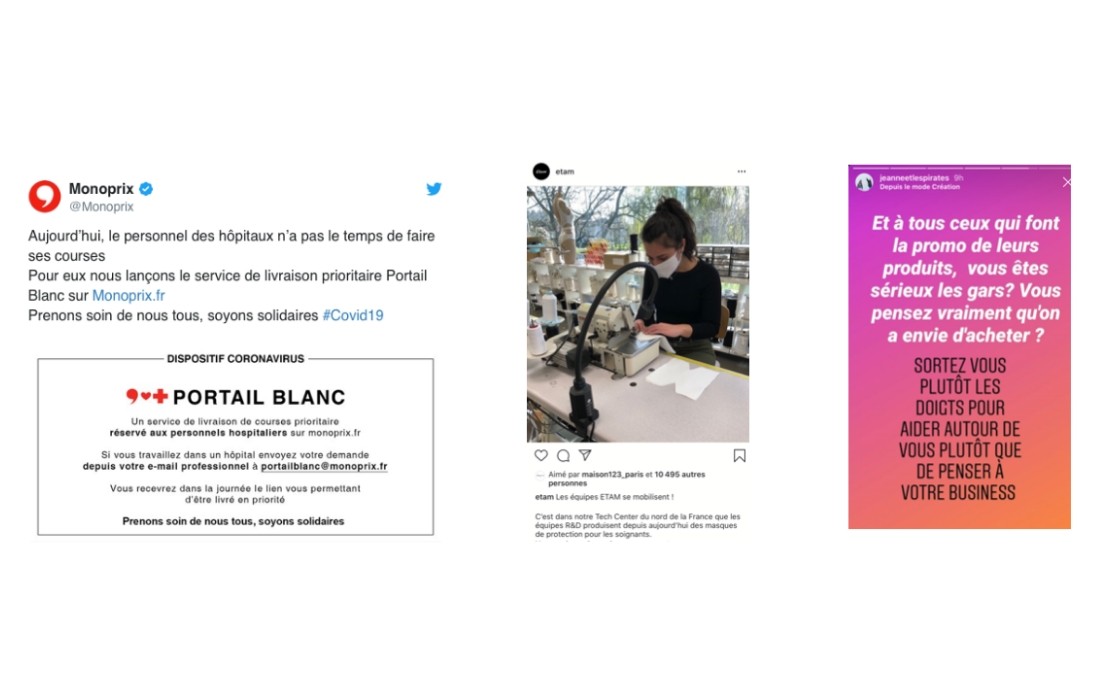
Task: Click the etam profile avatar
Action: tap(541, 171)
